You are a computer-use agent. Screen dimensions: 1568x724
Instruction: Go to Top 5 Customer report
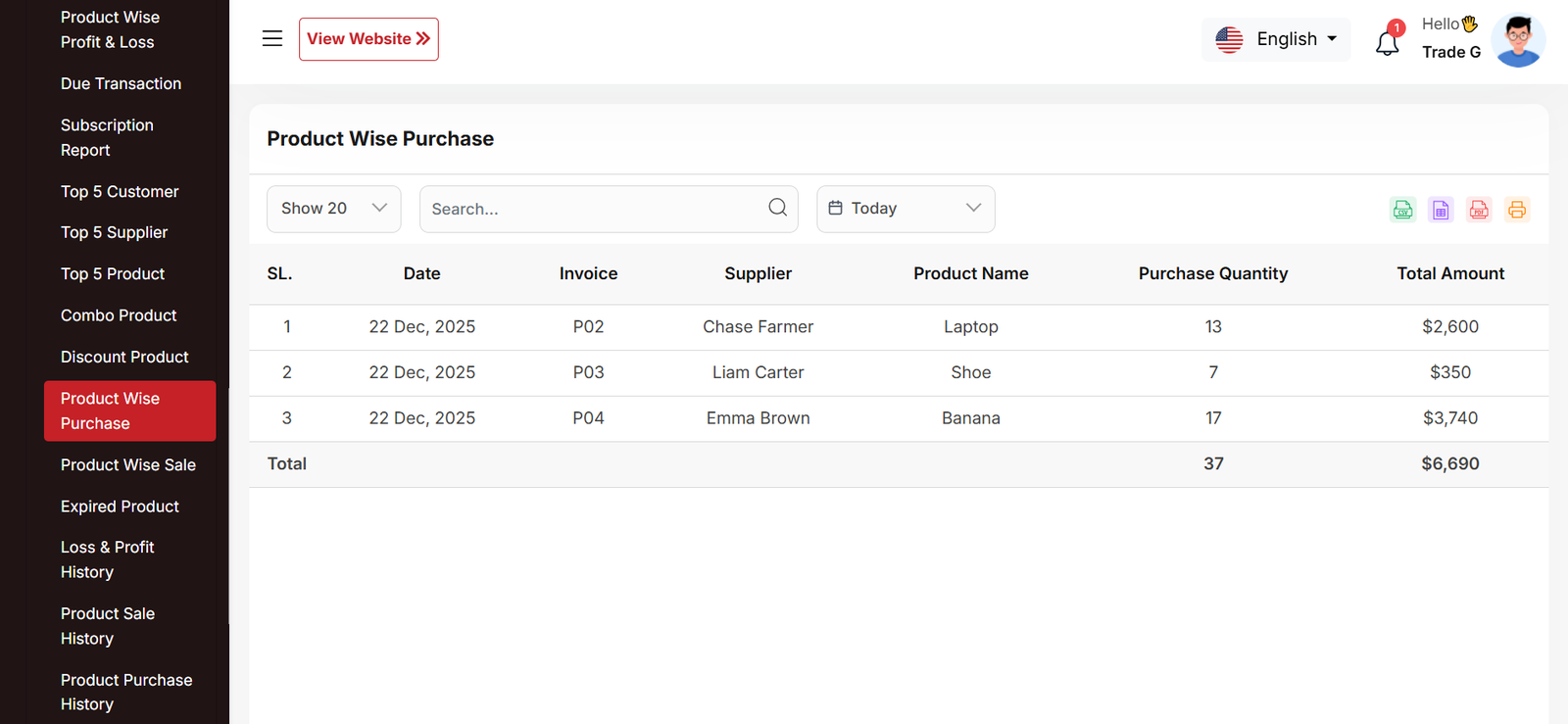tap(120, 192)
